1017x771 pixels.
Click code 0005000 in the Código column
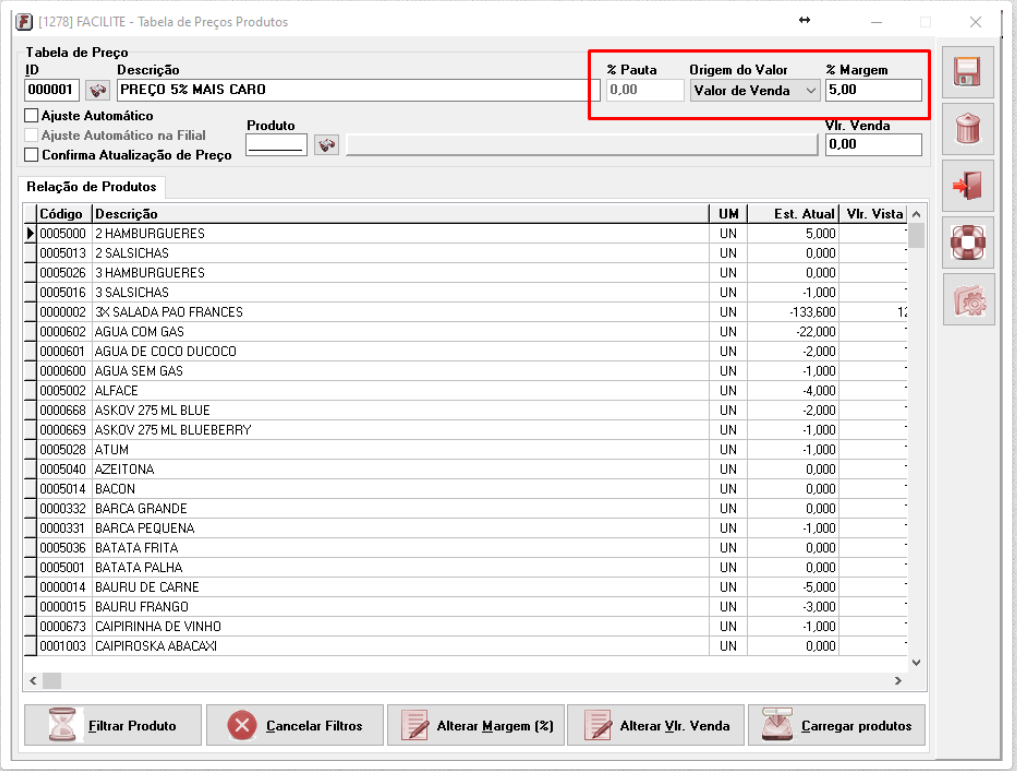click(63, 233)
